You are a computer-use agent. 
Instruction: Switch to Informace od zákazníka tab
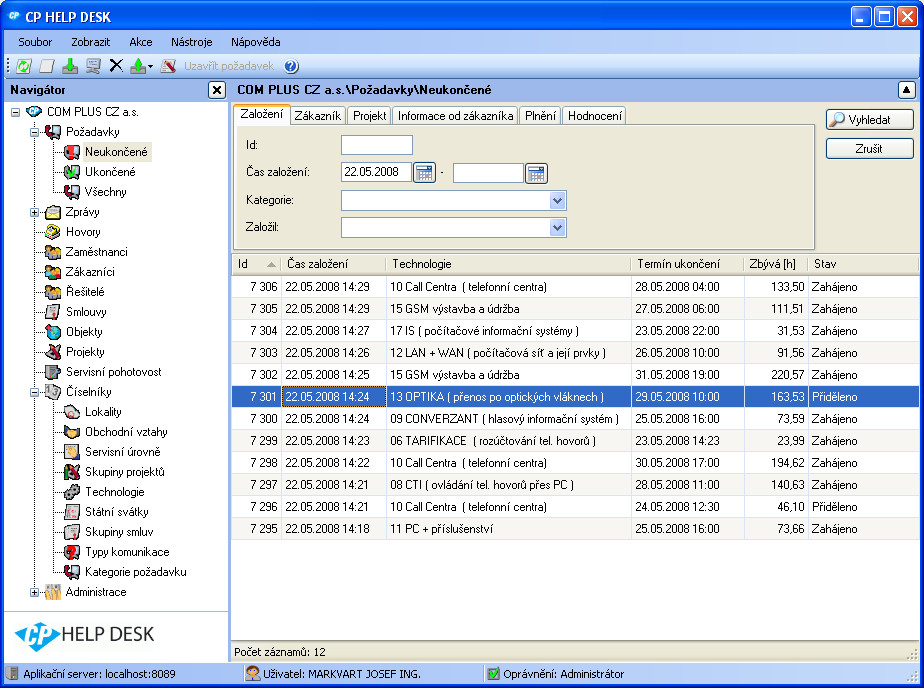456,116
